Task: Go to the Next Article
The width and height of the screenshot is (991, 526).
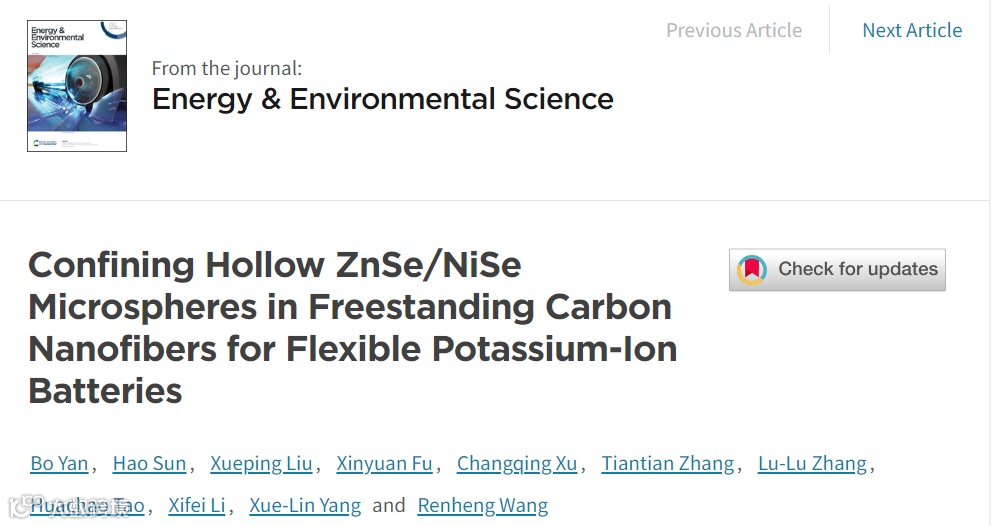Action: pyautogui.click(x=912, y=30)
